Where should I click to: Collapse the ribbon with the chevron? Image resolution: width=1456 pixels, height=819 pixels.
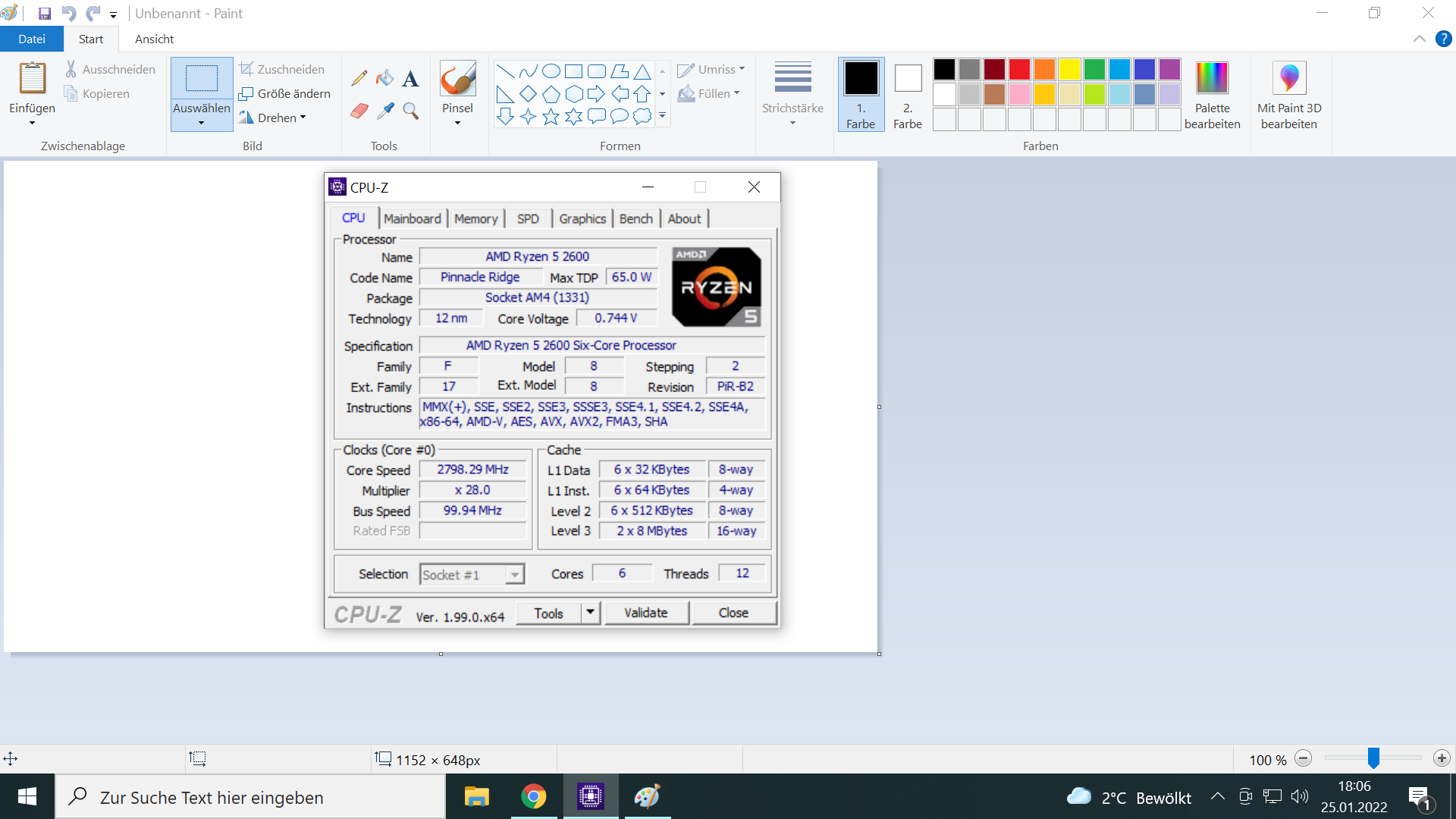coord(1419,39)
